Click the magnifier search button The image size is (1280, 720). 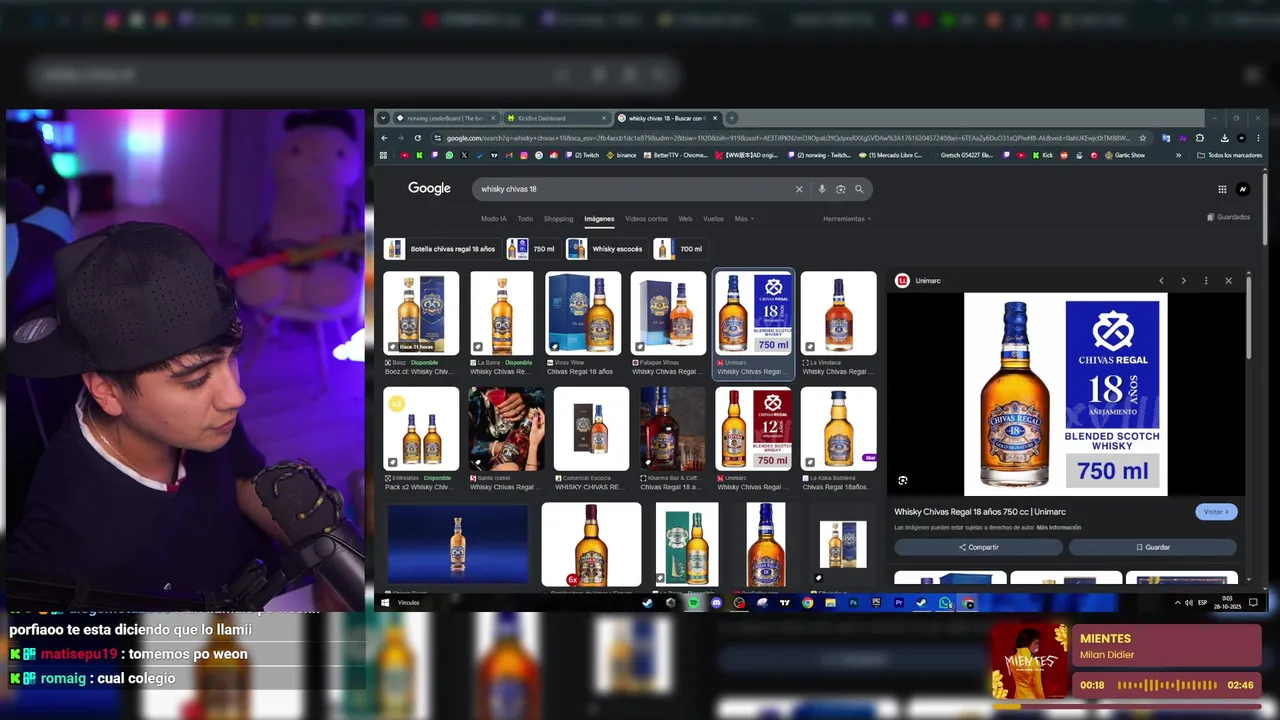pos(859,189)
